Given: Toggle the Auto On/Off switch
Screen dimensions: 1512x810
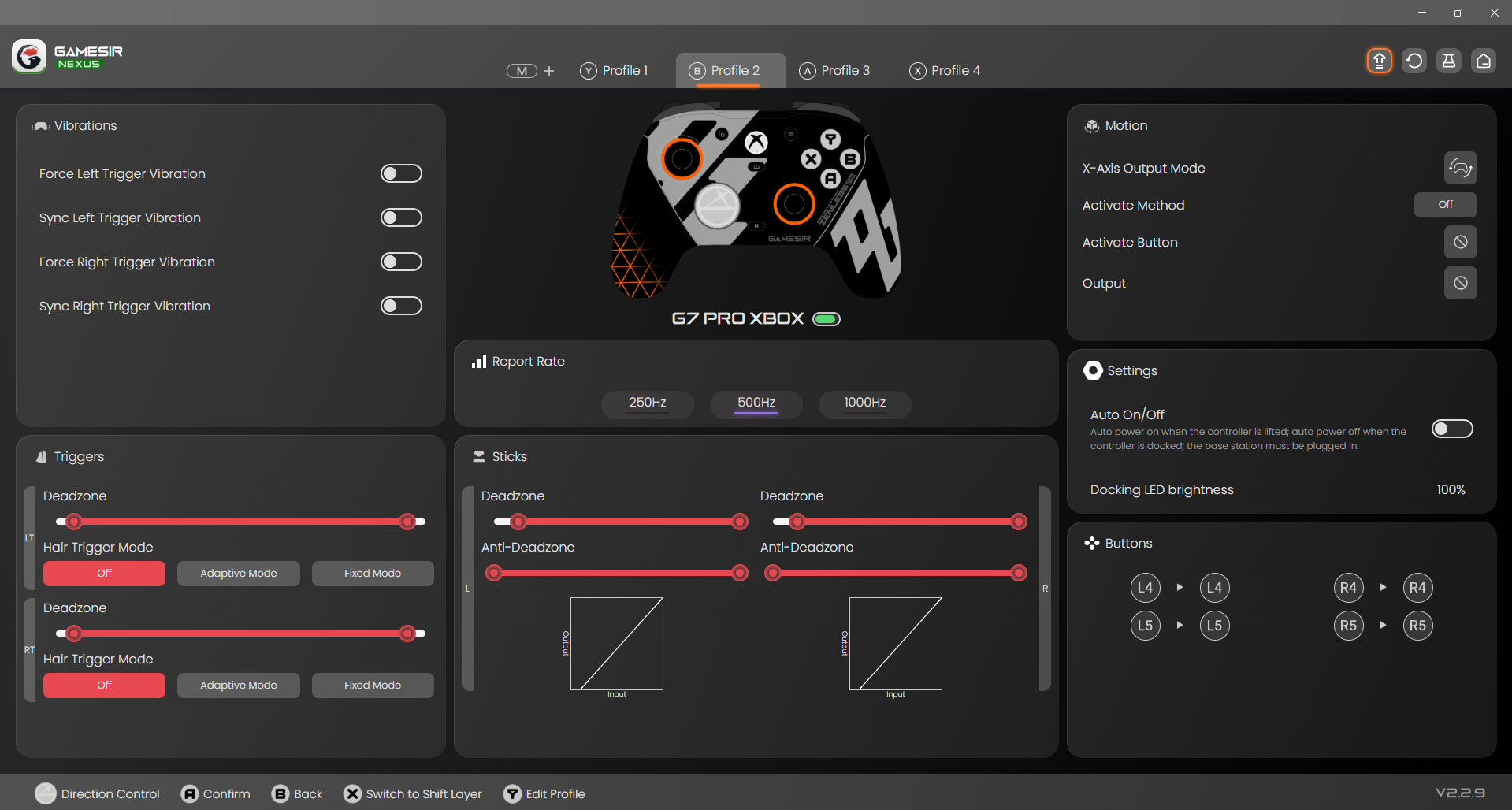Looking at the screenshot, I should 1452,429.
